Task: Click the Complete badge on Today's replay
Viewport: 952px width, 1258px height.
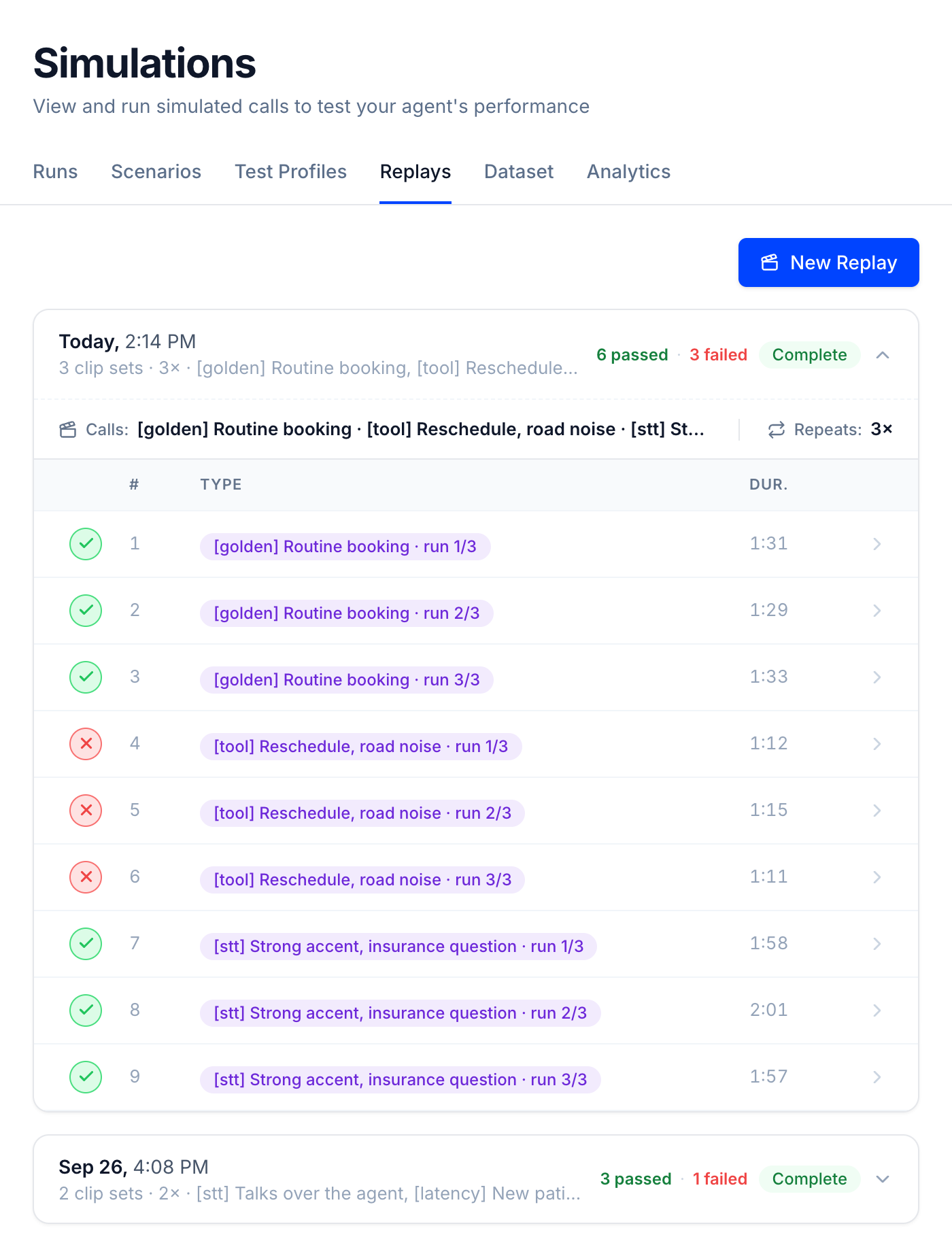Action: tap(809, 355)
